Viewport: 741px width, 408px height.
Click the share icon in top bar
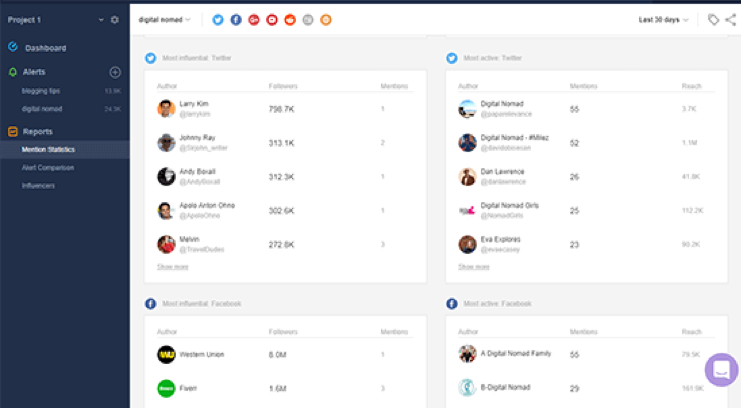731,20
